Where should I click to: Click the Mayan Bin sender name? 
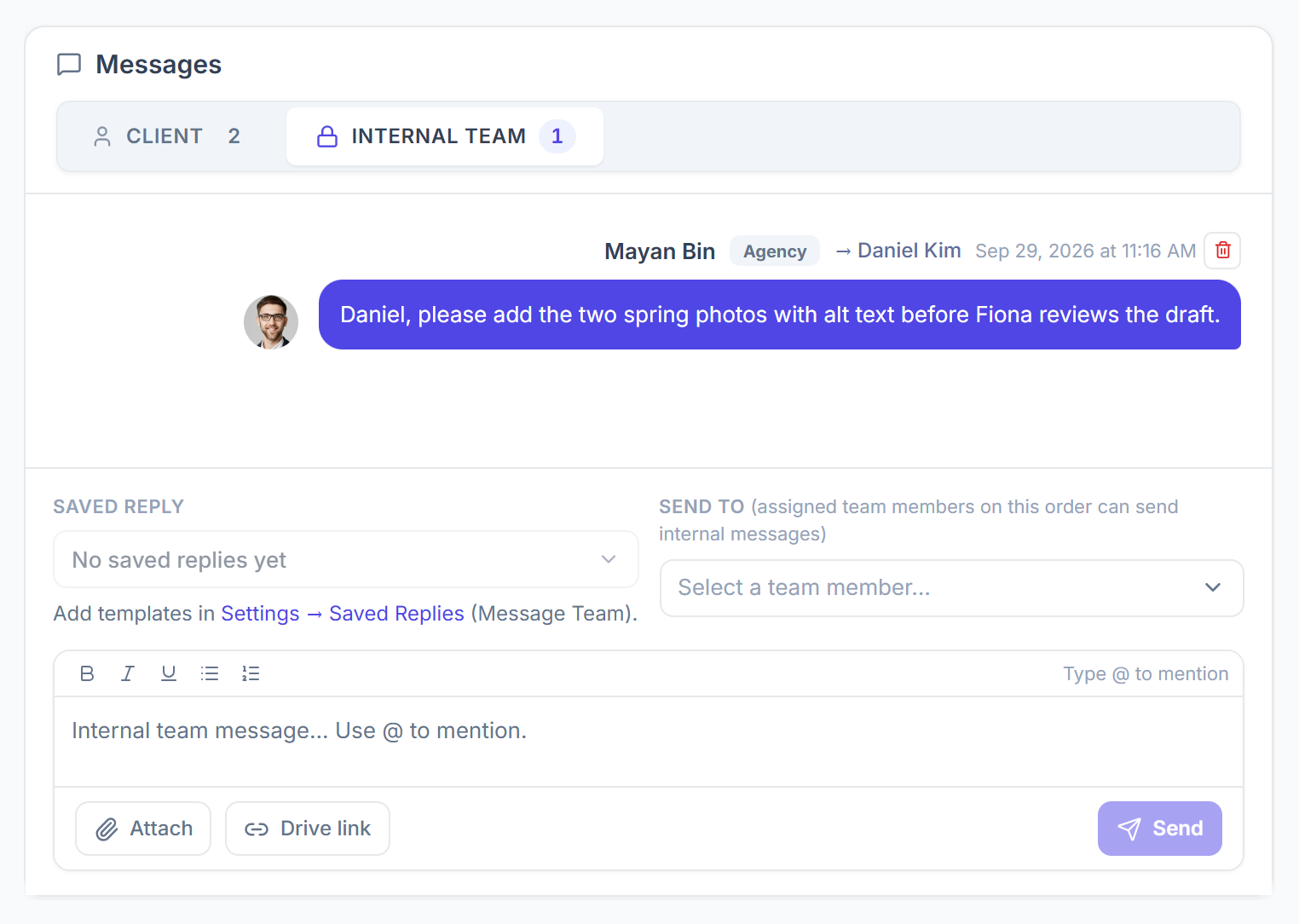click(660, 251)
